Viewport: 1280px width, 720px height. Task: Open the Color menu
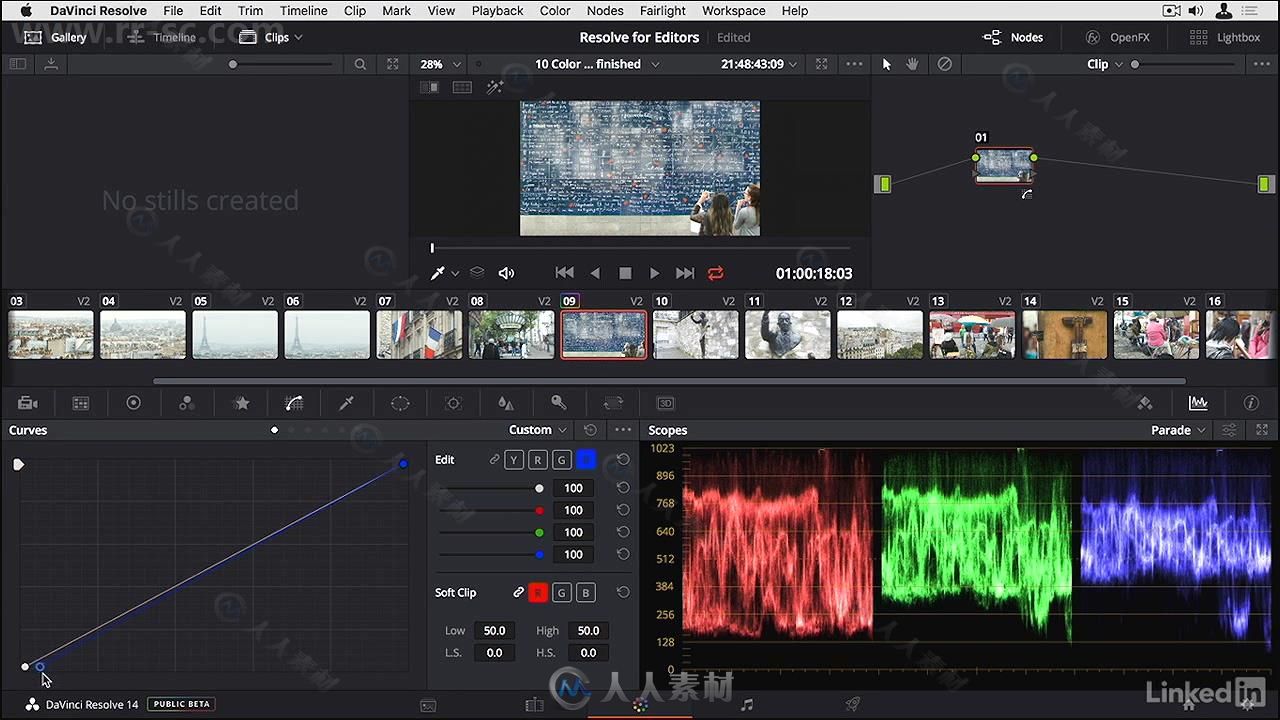555,11
